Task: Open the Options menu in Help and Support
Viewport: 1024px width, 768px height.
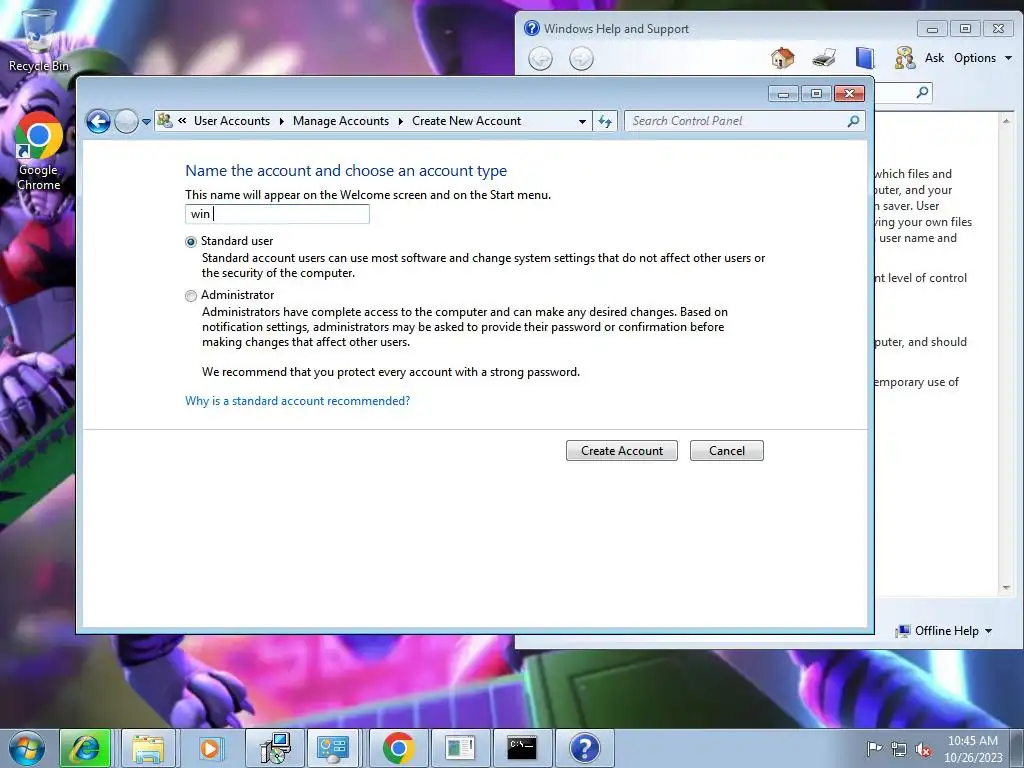Action: tap(983, 58)
